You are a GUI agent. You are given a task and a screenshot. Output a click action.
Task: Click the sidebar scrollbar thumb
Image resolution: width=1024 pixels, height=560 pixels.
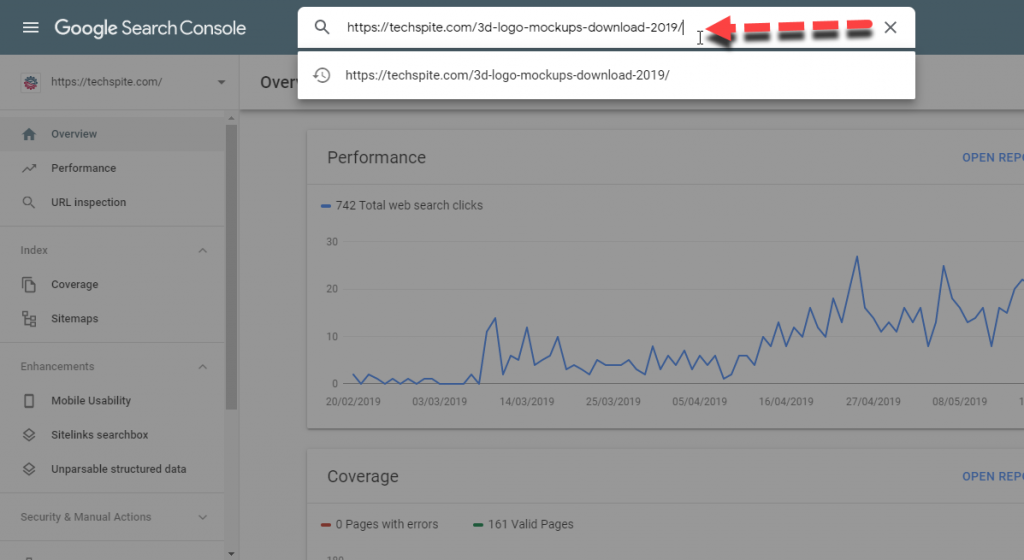coord(231,267)
